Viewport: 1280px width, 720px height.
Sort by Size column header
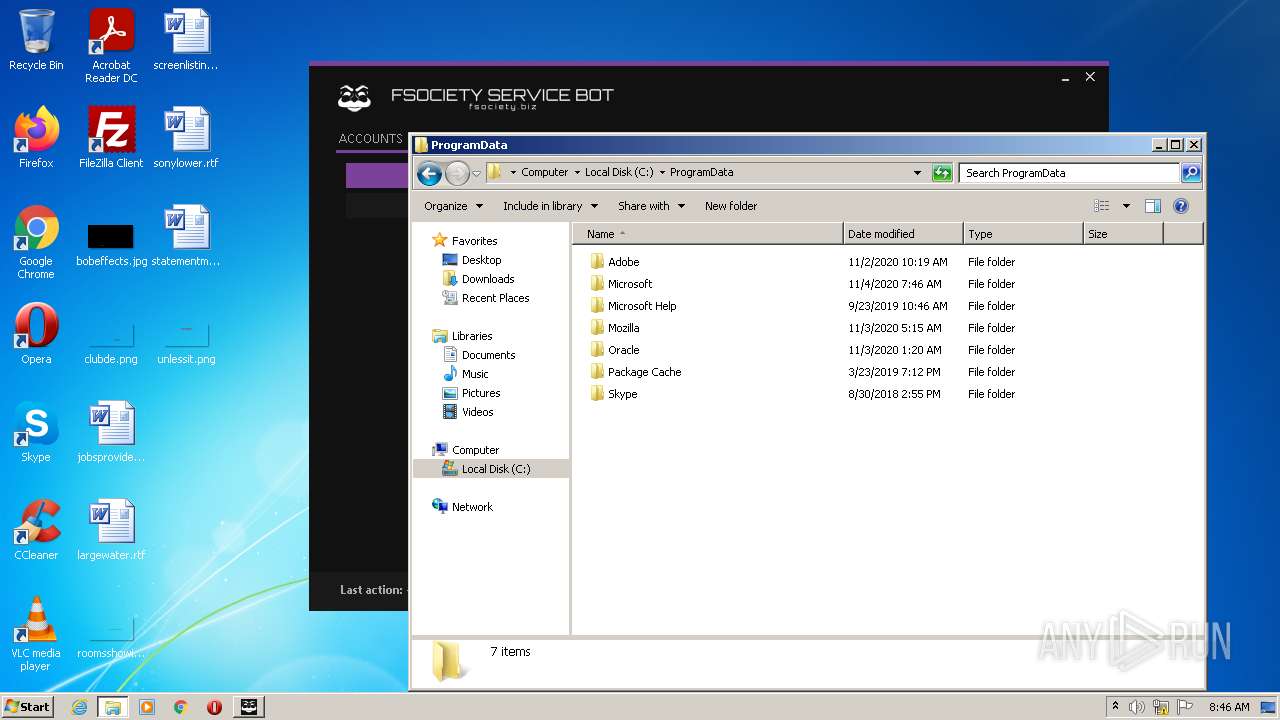pyautogui.click(x=1123, y=234)
